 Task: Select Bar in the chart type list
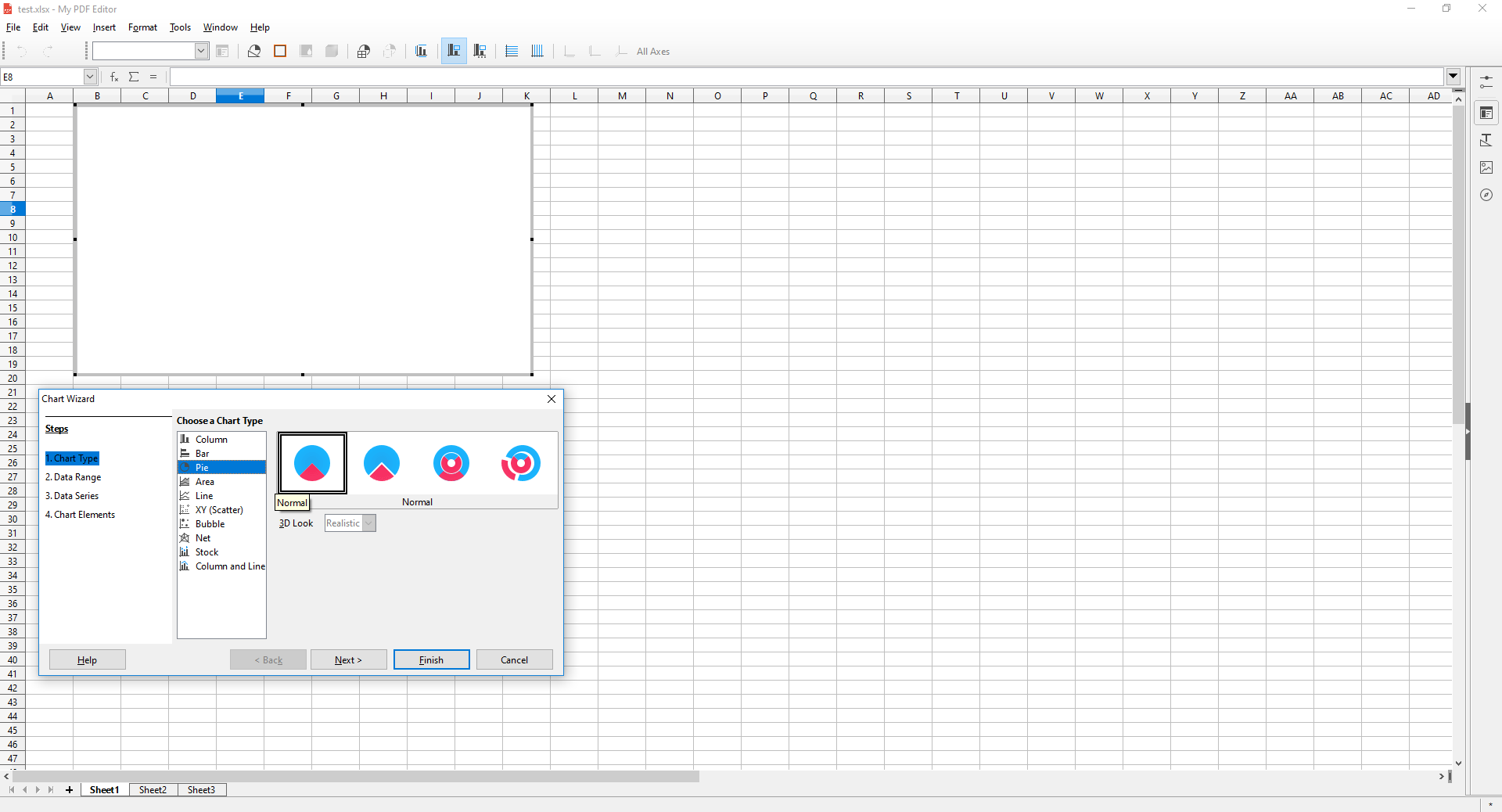coord(221,454)
